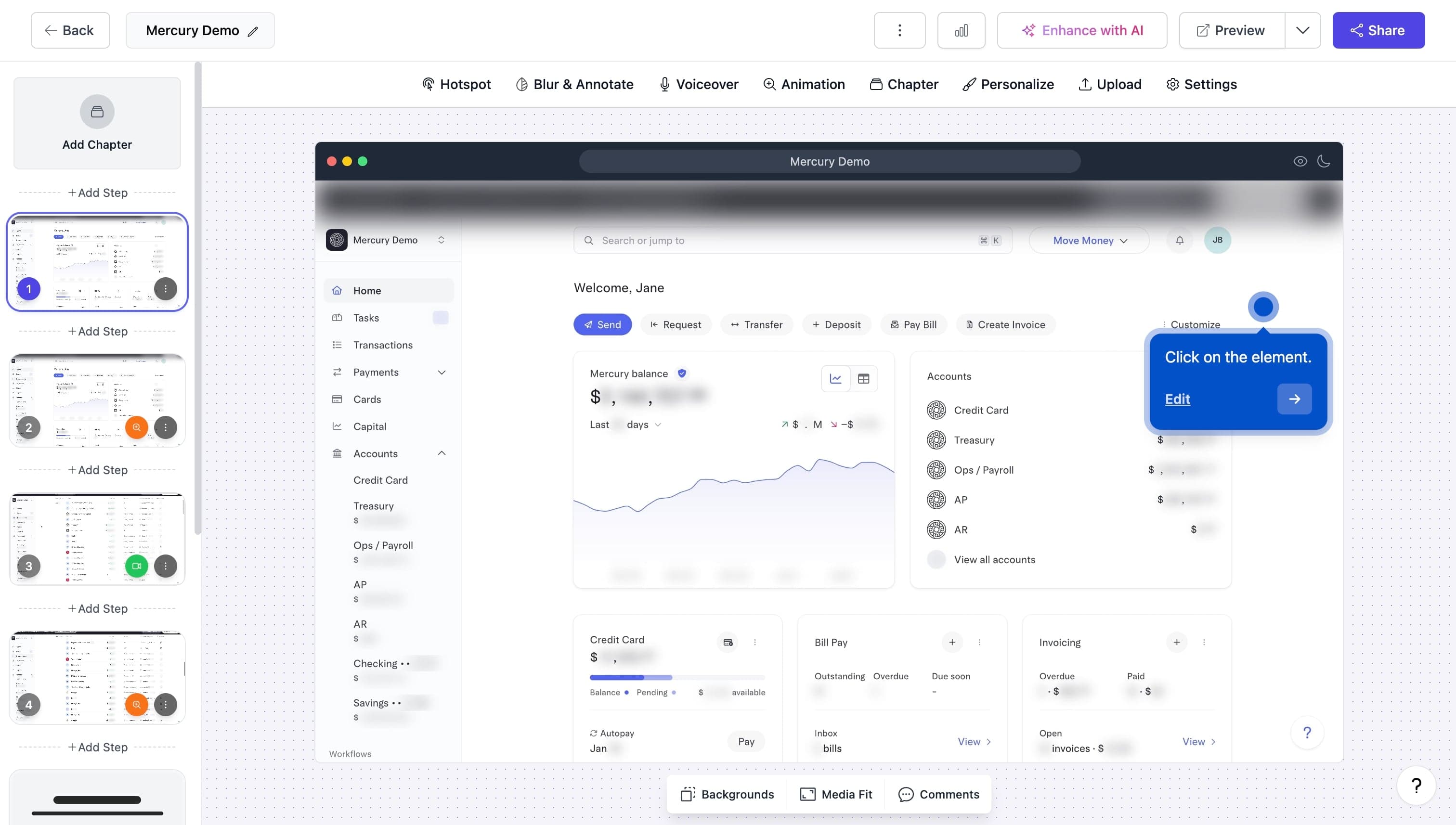Click the Search or jump to field
This screenshot has height=825, width=1456.
(793, 240)
